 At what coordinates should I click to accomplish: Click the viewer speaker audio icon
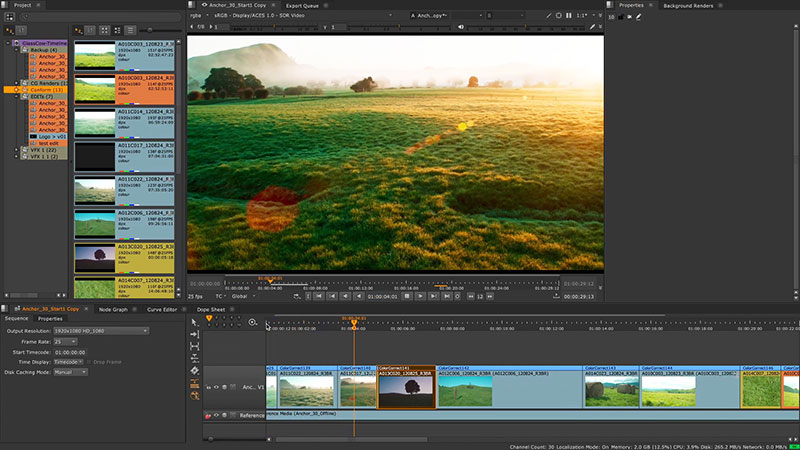point(461,27)
